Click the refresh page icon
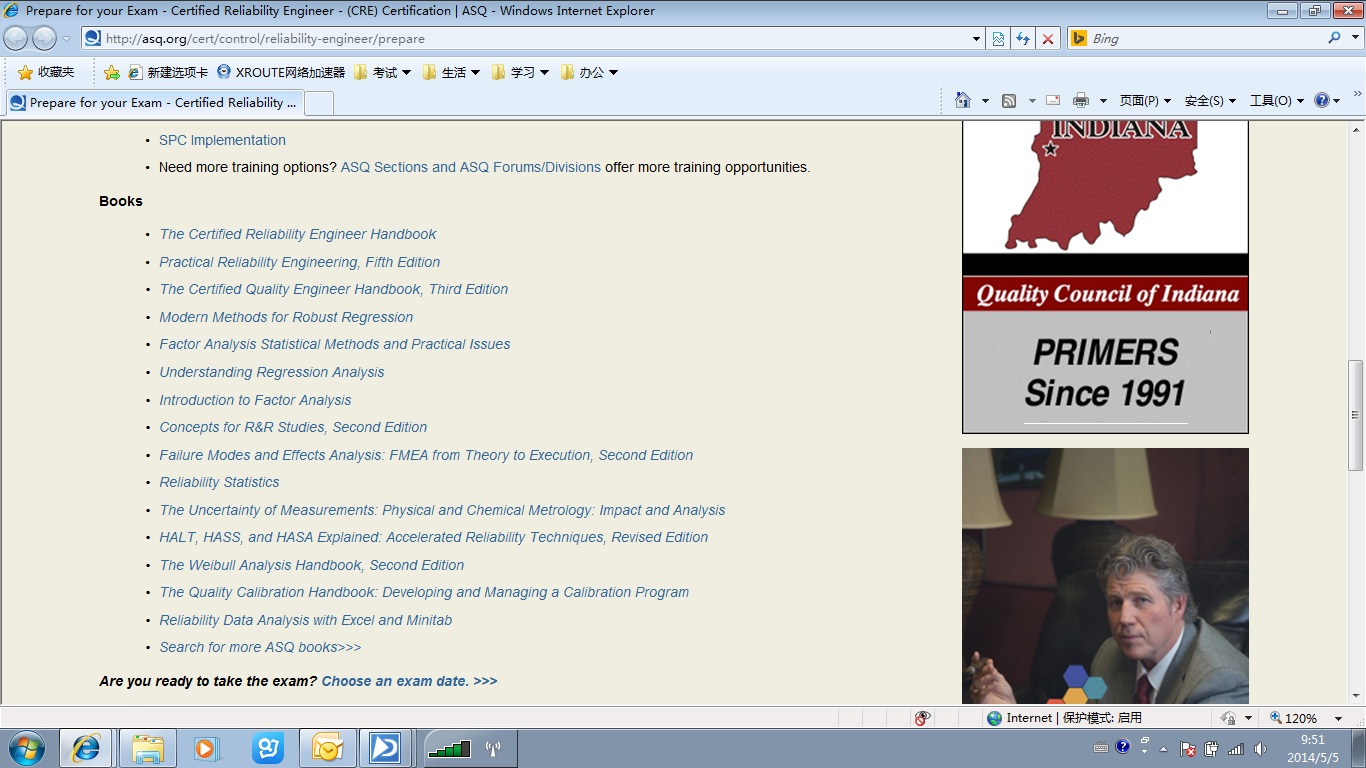 tap(1022, 39)
